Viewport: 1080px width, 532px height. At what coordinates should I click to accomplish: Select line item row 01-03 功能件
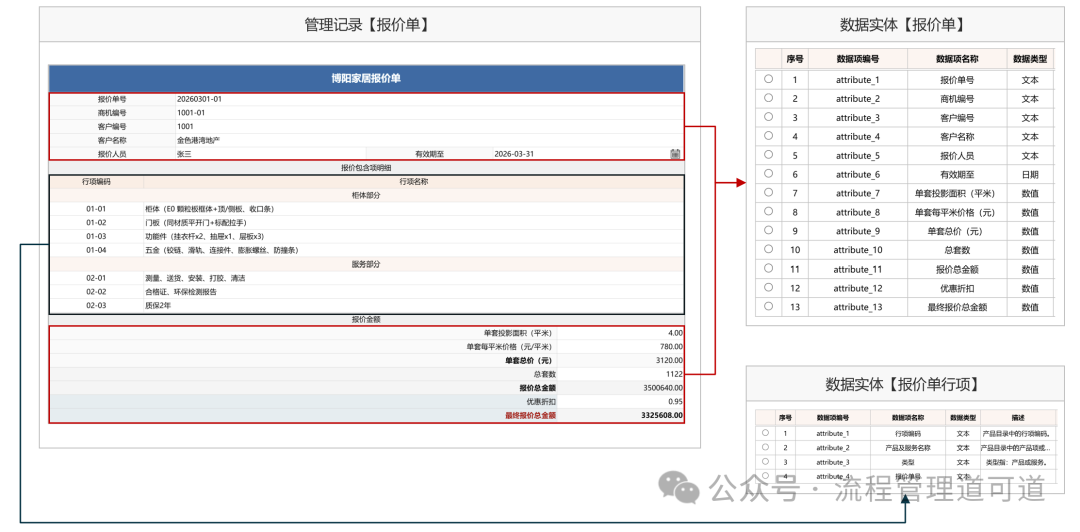pos(366,236)
